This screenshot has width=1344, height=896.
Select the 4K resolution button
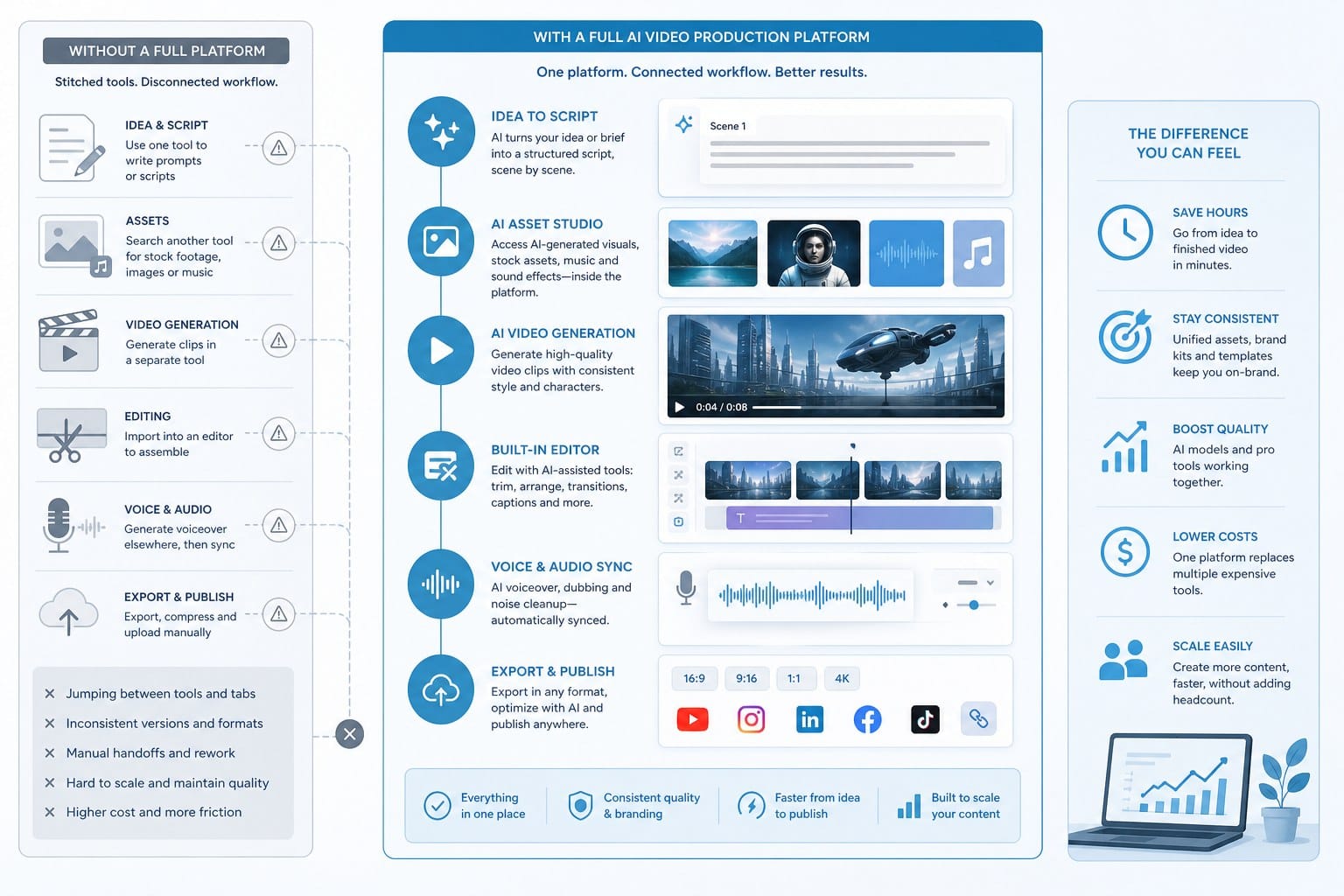point(842,678)
